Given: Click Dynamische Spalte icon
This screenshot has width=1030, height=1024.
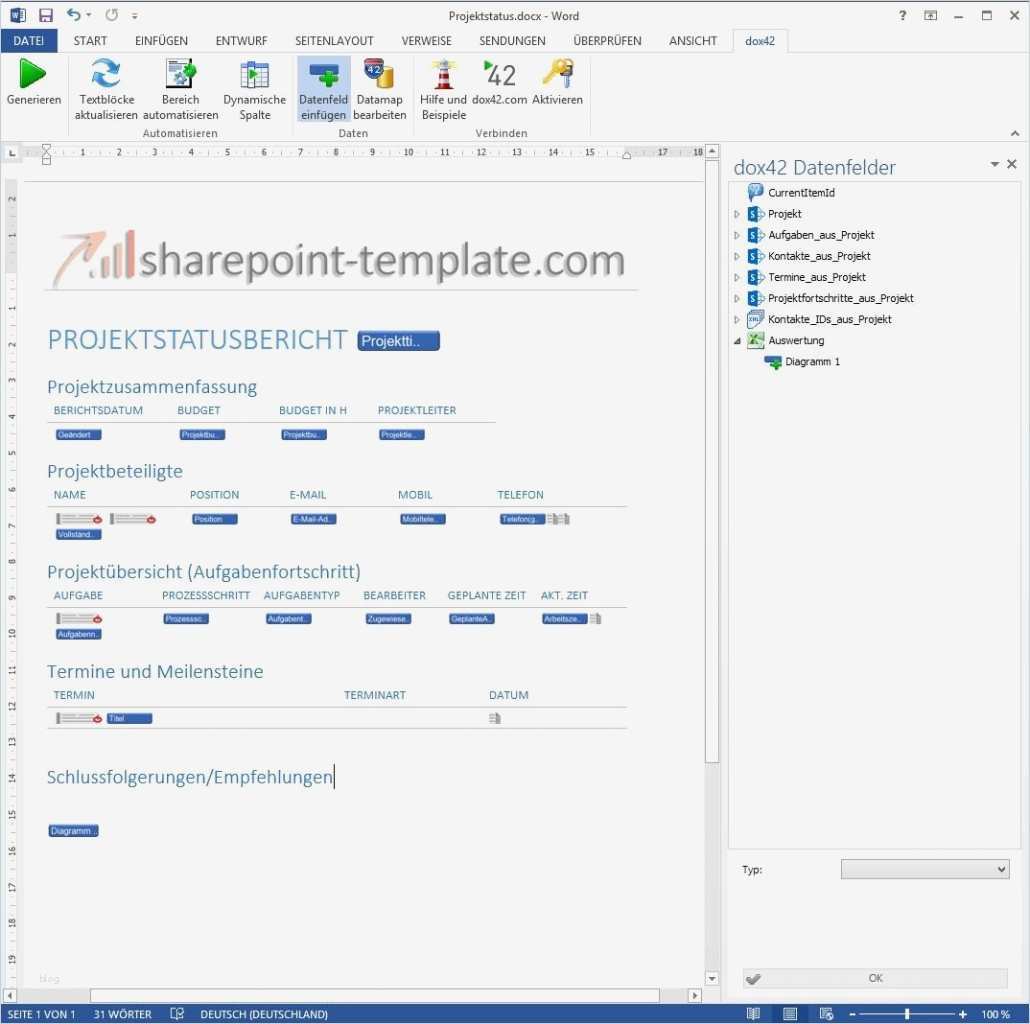Looking at the screenshot, I should coord(254,74).
